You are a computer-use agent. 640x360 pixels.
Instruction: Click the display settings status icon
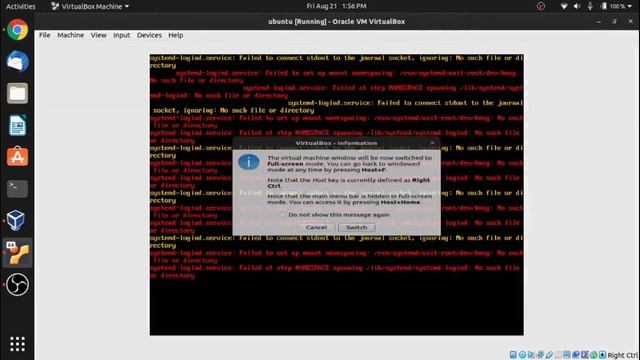point(567,355)
